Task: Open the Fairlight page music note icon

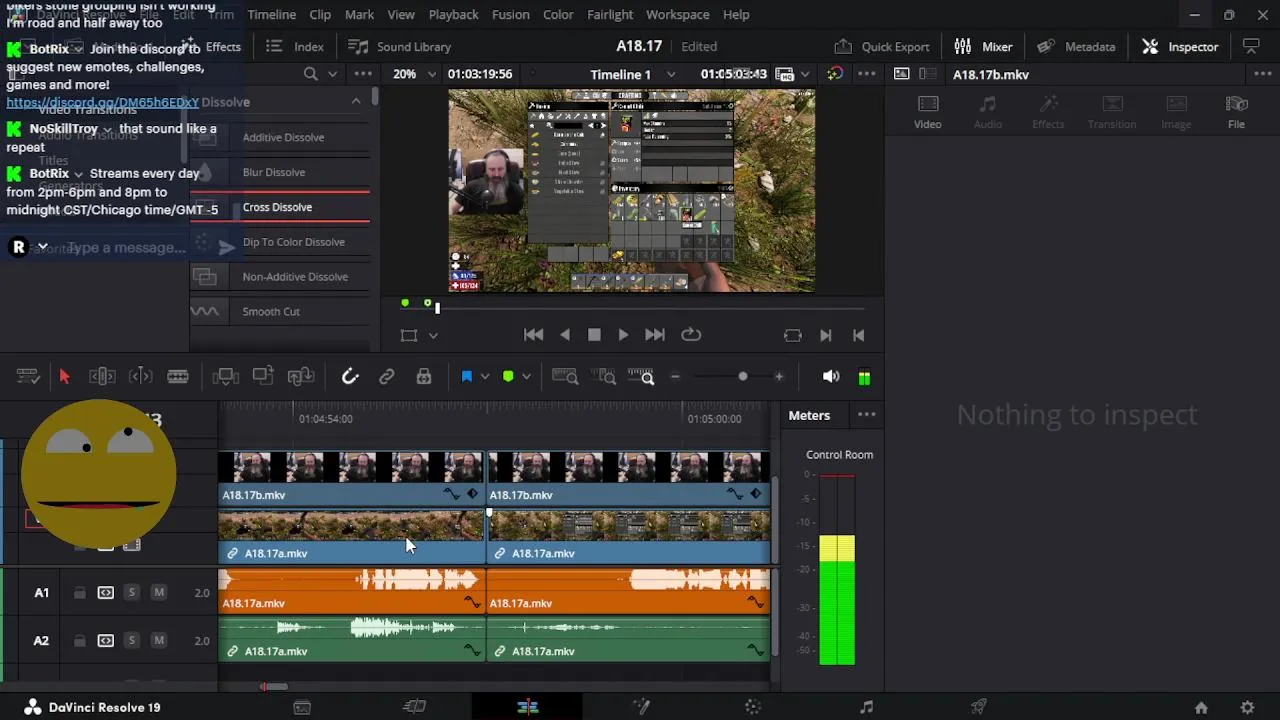Action: point(866,707)
